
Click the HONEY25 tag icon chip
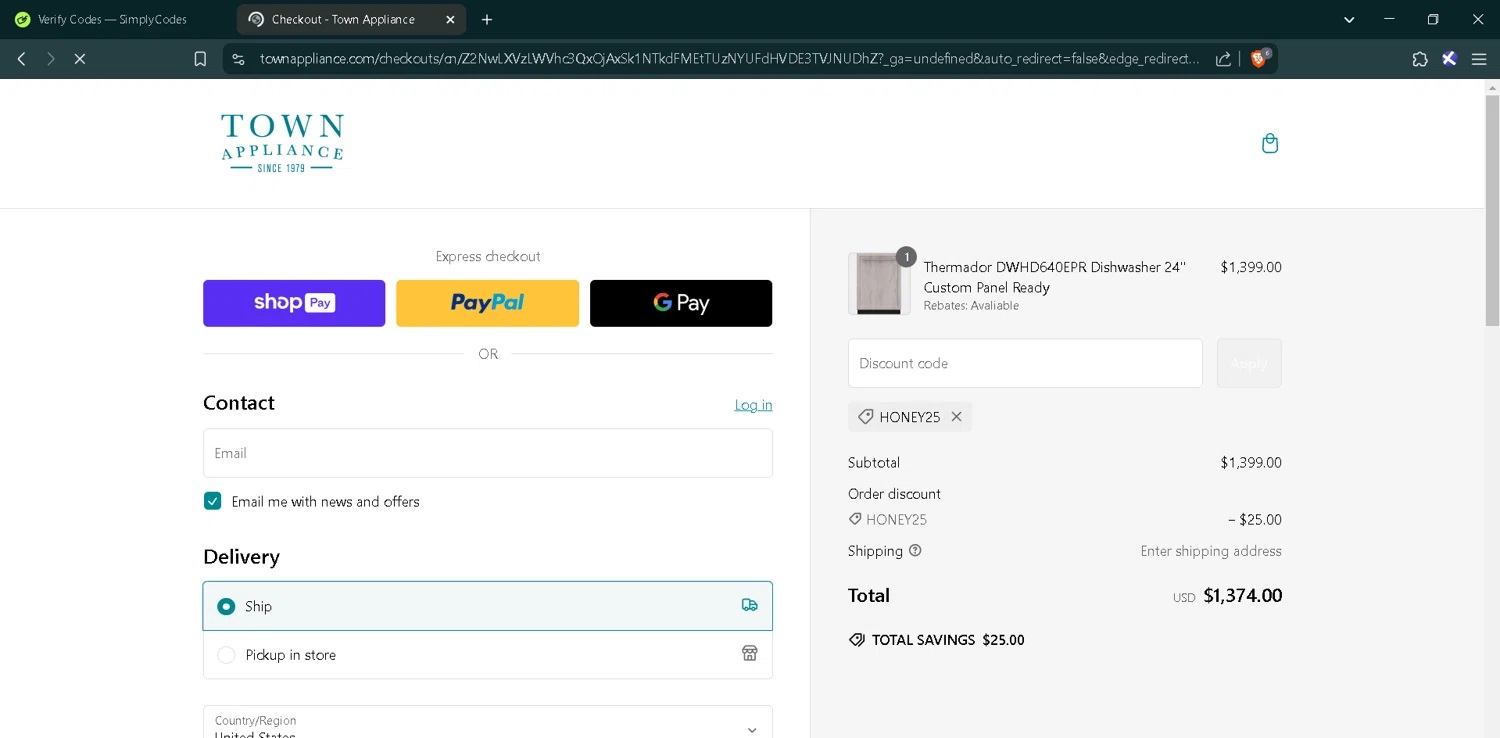pos(866,417)
